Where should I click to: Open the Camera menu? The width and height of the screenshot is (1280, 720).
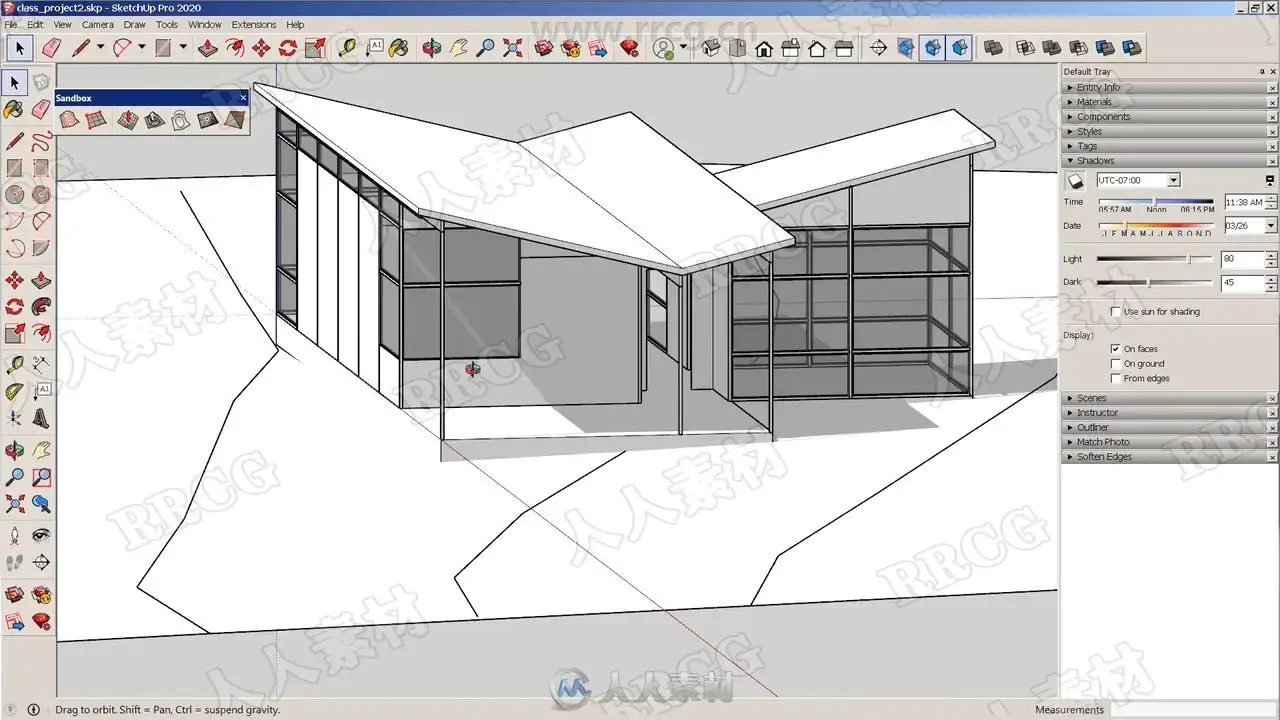pyautogui.click(x=97, y=24)
